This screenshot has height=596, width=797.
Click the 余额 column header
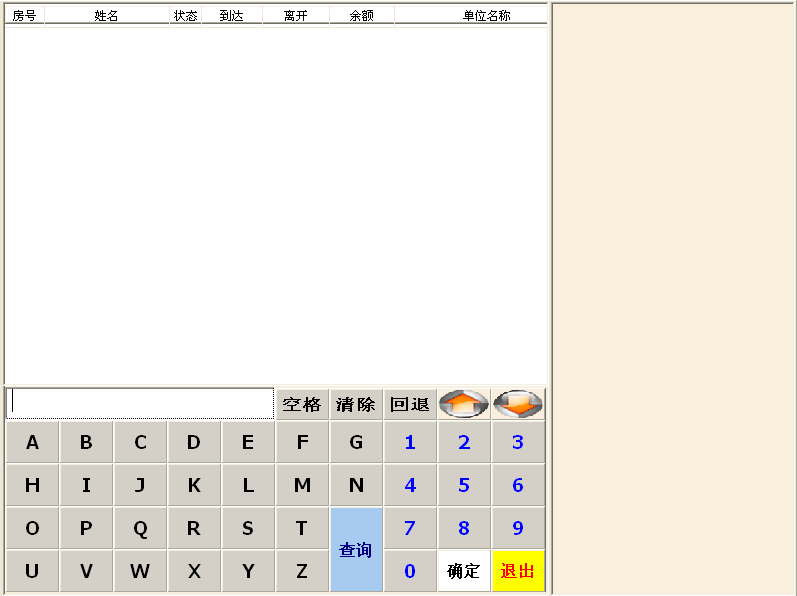pos(361,16)
